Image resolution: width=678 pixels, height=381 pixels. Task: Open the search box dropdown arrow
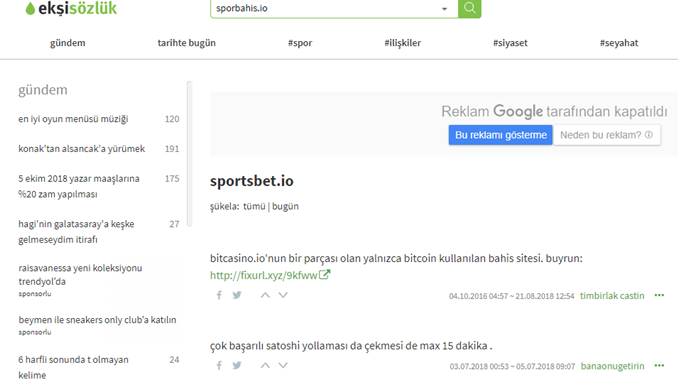coord(444,9)
